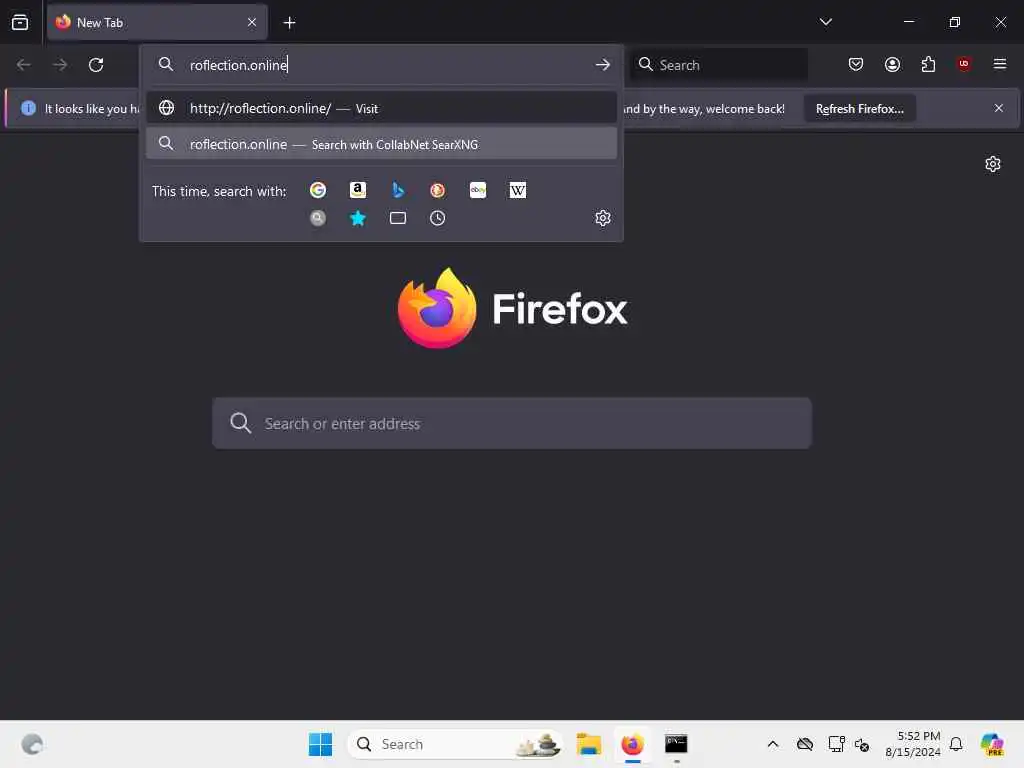Screen dimensions: 1024x768
Task: Open a new tab with the plus button
Action: click(x=289, y=22)
